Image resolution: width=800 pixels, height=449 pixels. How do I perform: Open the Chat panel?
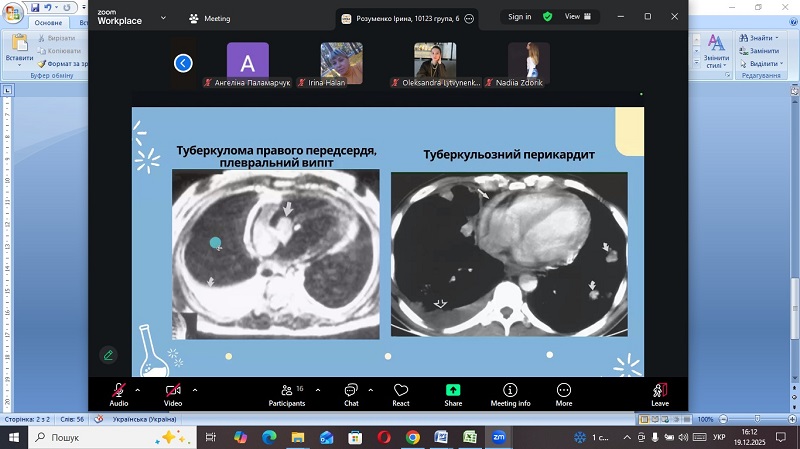(x=351, y=394)
